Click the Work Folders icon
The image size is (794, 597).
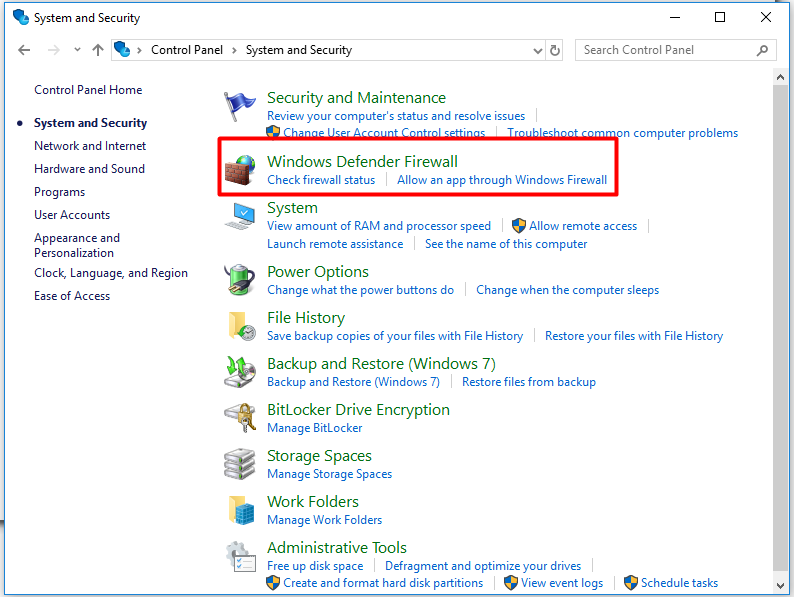pos(241,510)
